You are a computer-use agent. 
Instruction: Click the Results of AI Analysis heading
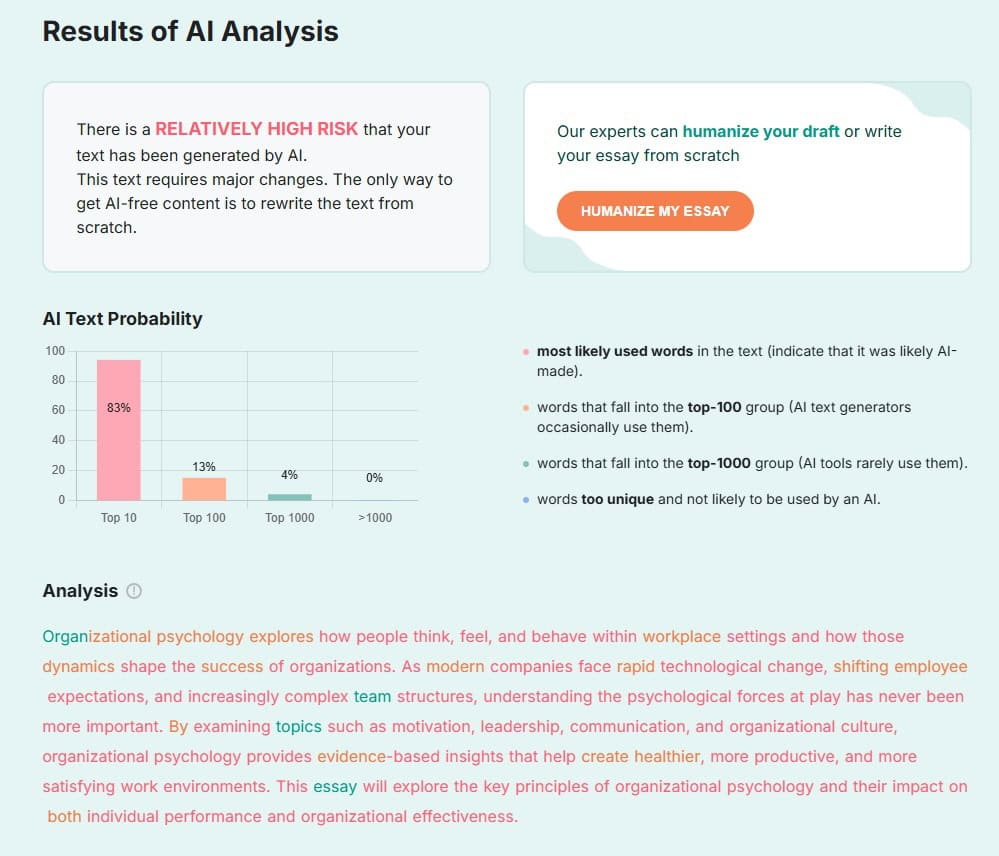190,31
